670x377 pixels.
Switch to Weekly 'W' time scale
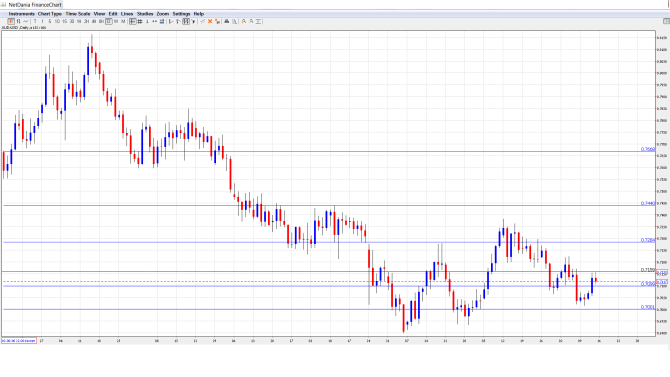[x=116, y=21]
